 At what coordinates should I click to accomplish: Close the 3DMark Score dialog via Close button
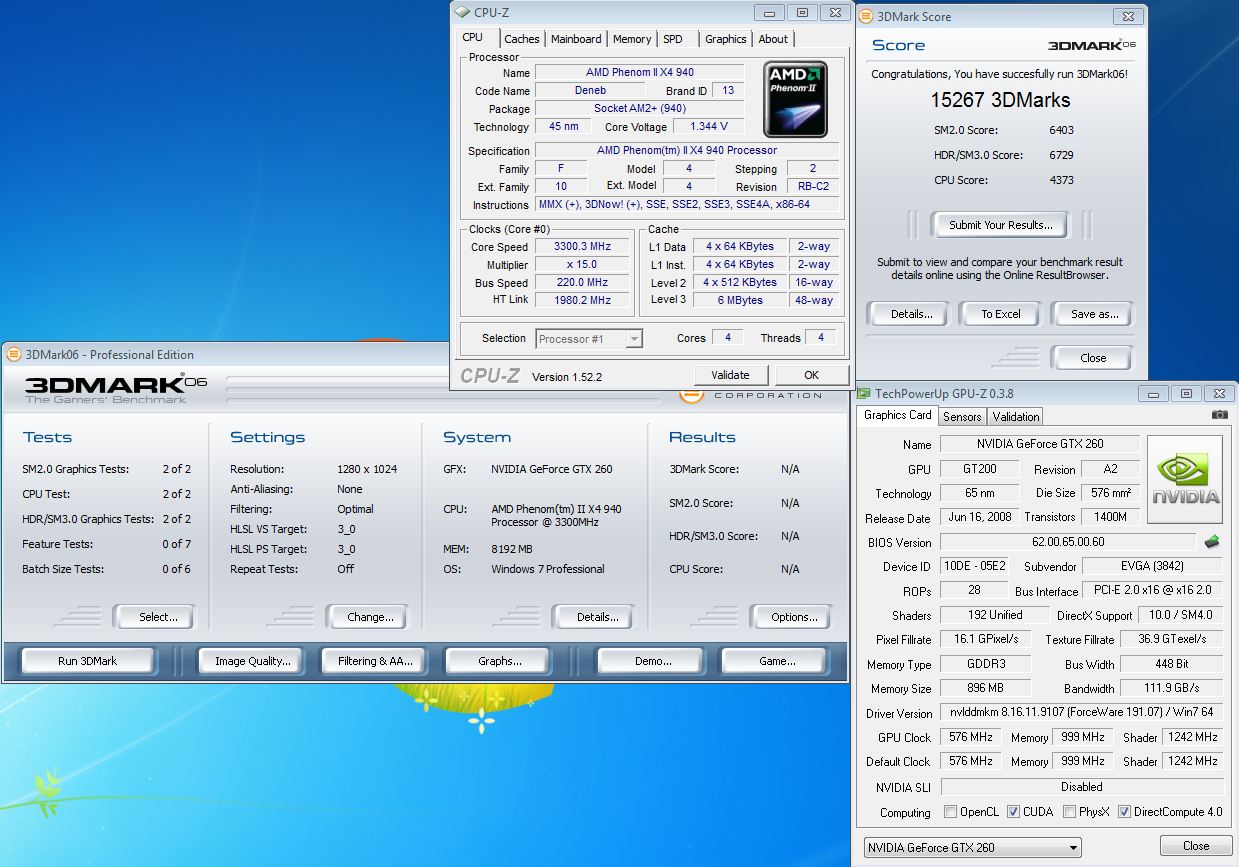[1093, 358]
